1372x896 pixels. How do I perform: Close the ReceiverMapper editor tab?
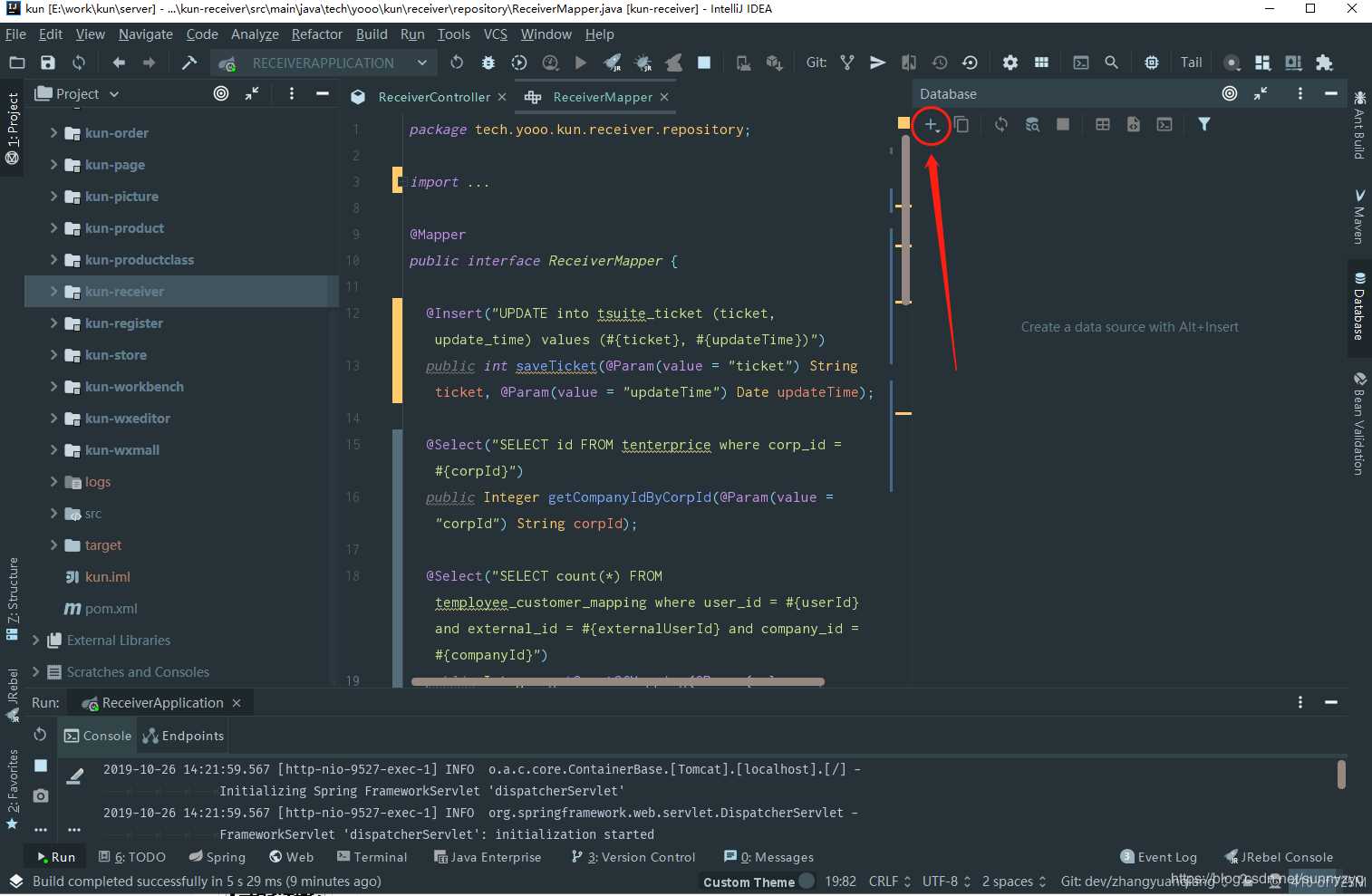click(664, 97)
